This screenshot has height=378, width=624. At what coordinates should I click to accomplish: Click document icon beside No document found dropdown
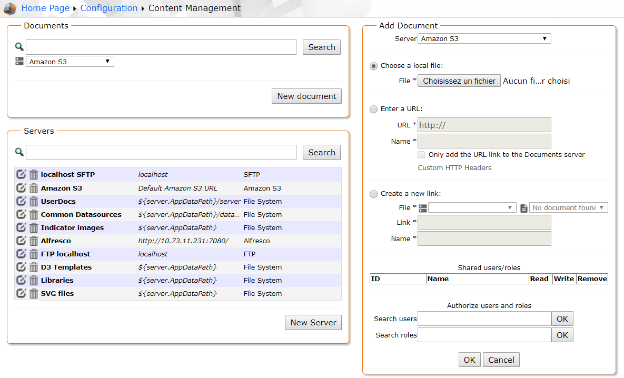click(x=524, y=208)
